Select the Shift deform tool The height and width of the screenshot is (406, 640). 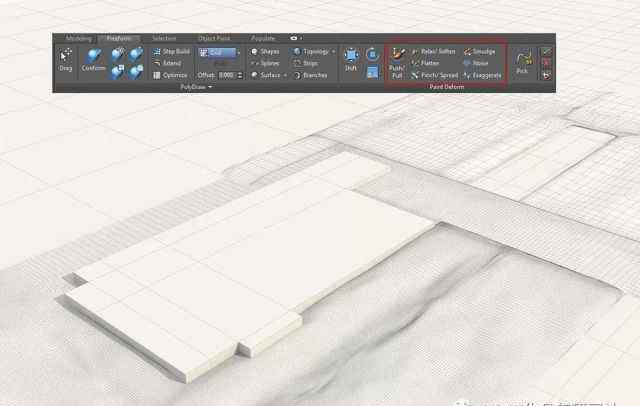351,60
